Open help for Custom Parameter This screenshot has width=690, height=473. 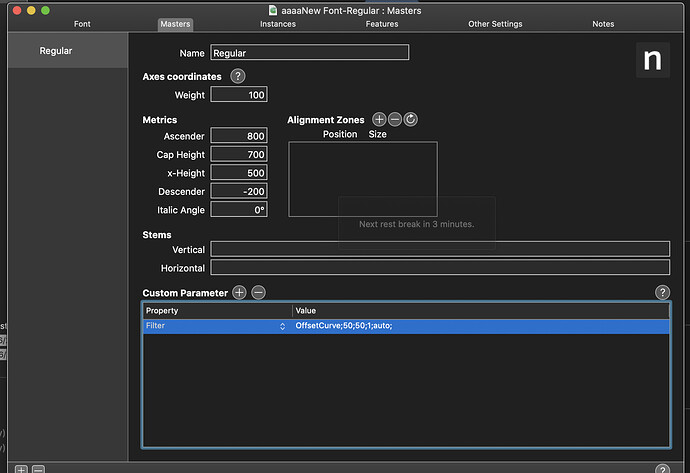point(662,293)
